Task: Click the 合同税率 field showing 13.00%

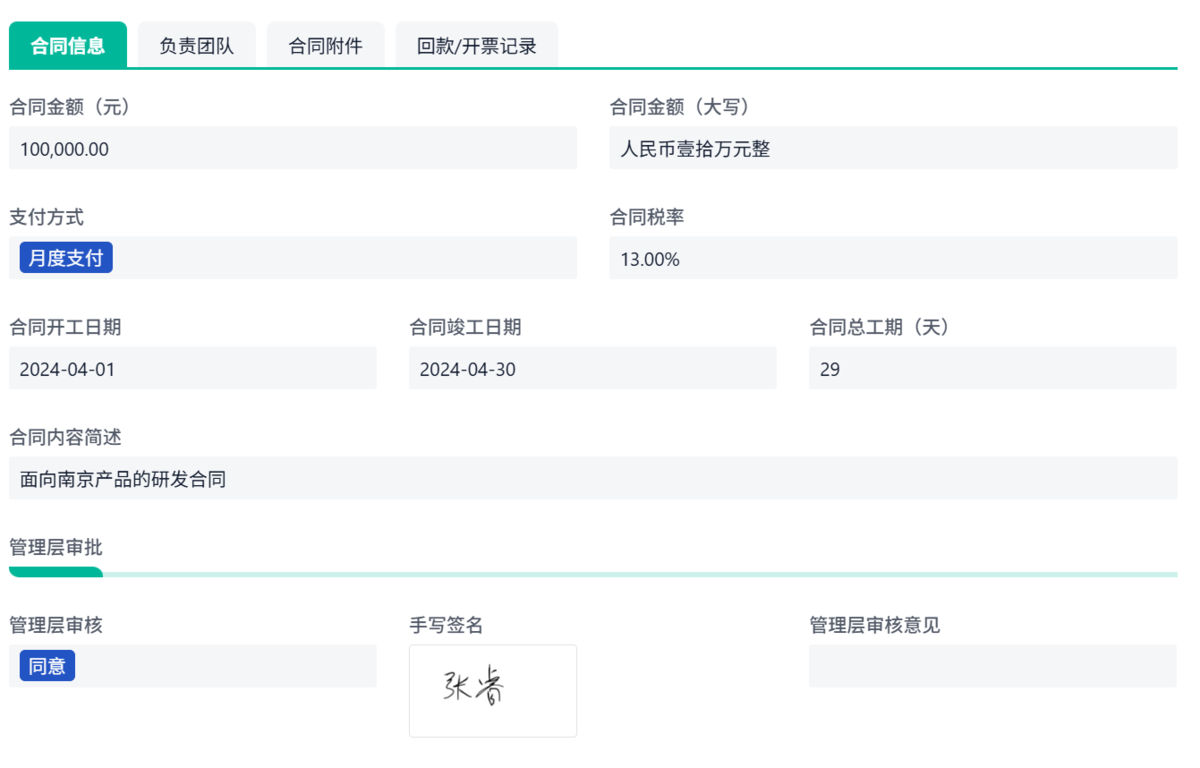Action: tap(893, 259)
